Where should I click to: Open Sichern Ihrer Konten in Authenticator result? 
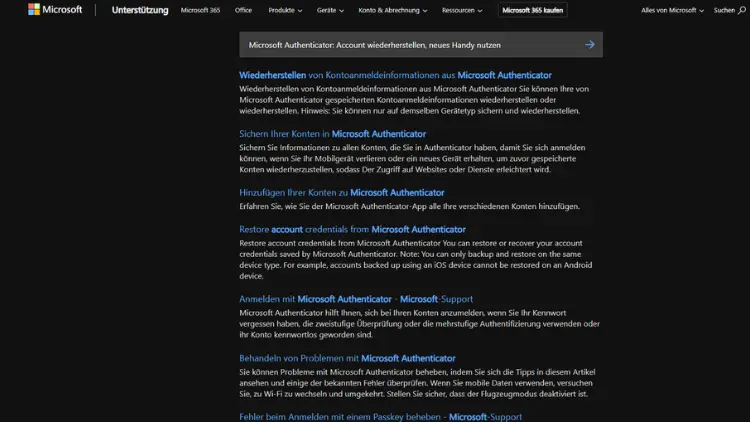(x=332, y=134)
